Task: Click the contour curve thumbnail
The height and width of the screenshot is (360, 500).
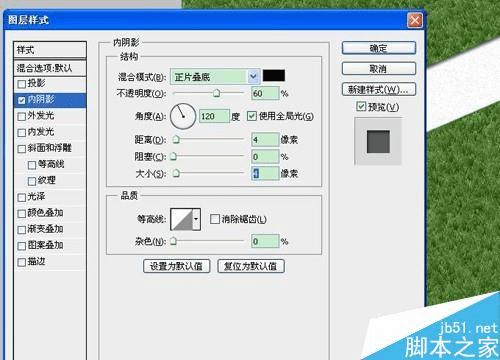Action: coord(182,219)
